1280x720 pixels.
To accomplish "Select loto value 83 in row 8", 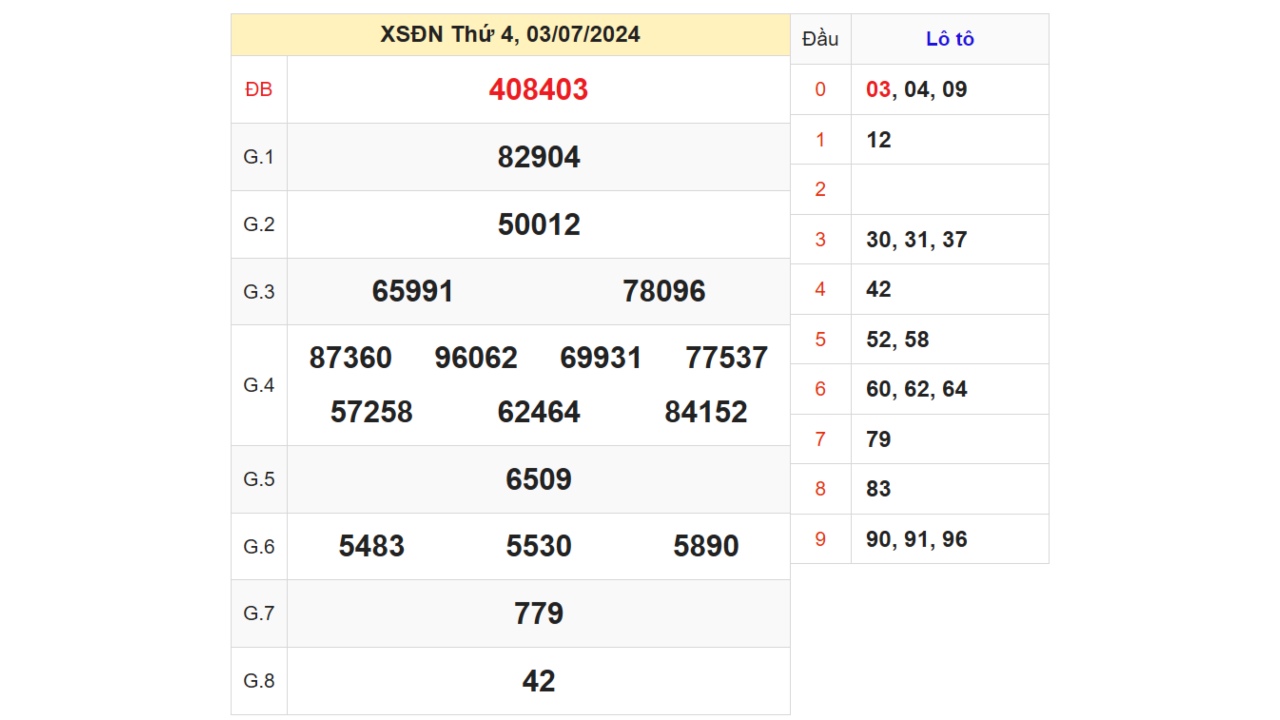I will pos(879,490).
